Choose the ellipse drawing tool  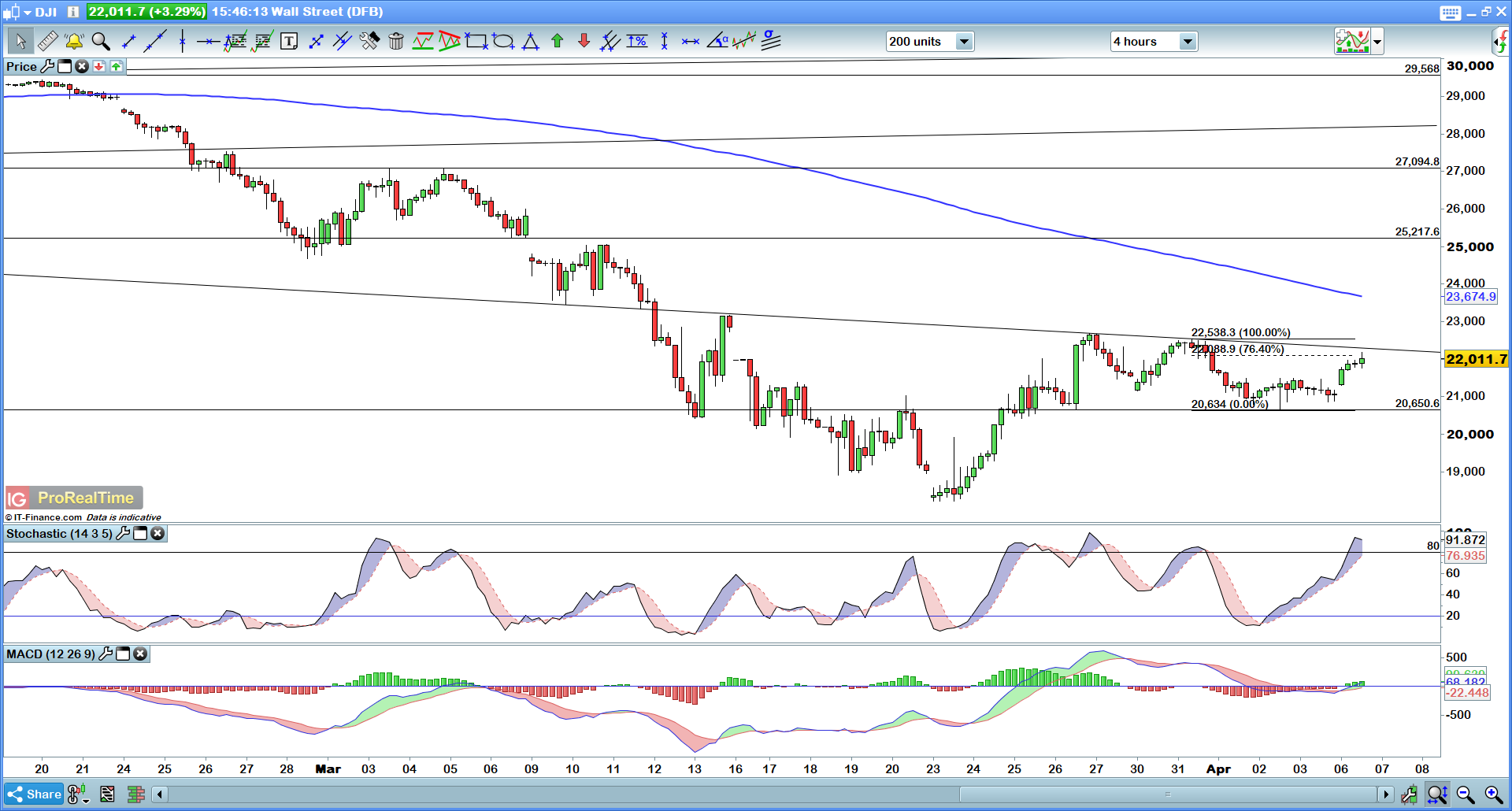pyautogui.click(x=503, y=41)
